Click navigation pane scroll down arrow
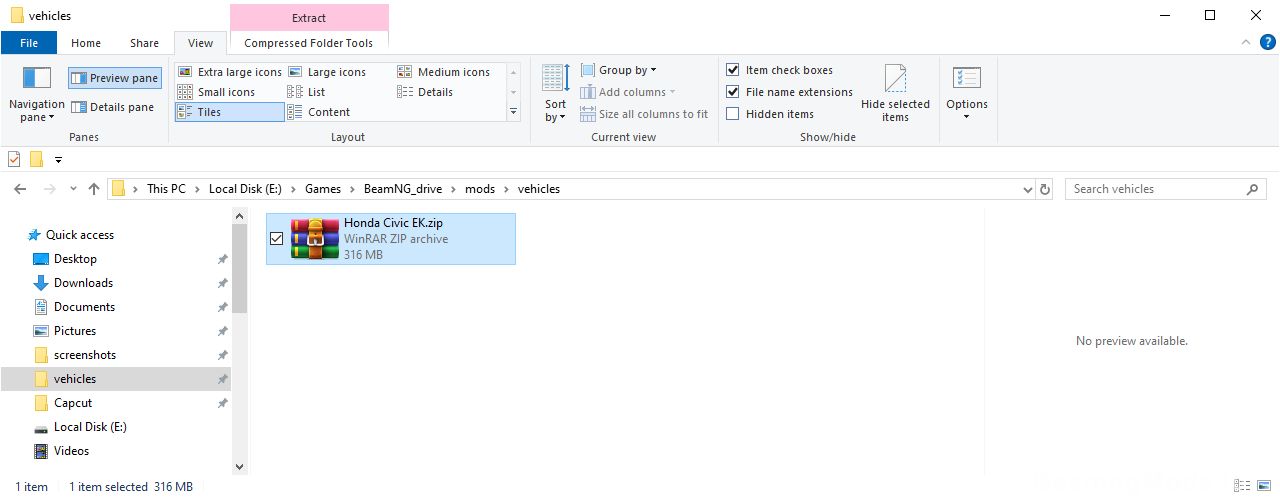The width and height of the screenshot is (1280, 499). click(x=239, y=466)
